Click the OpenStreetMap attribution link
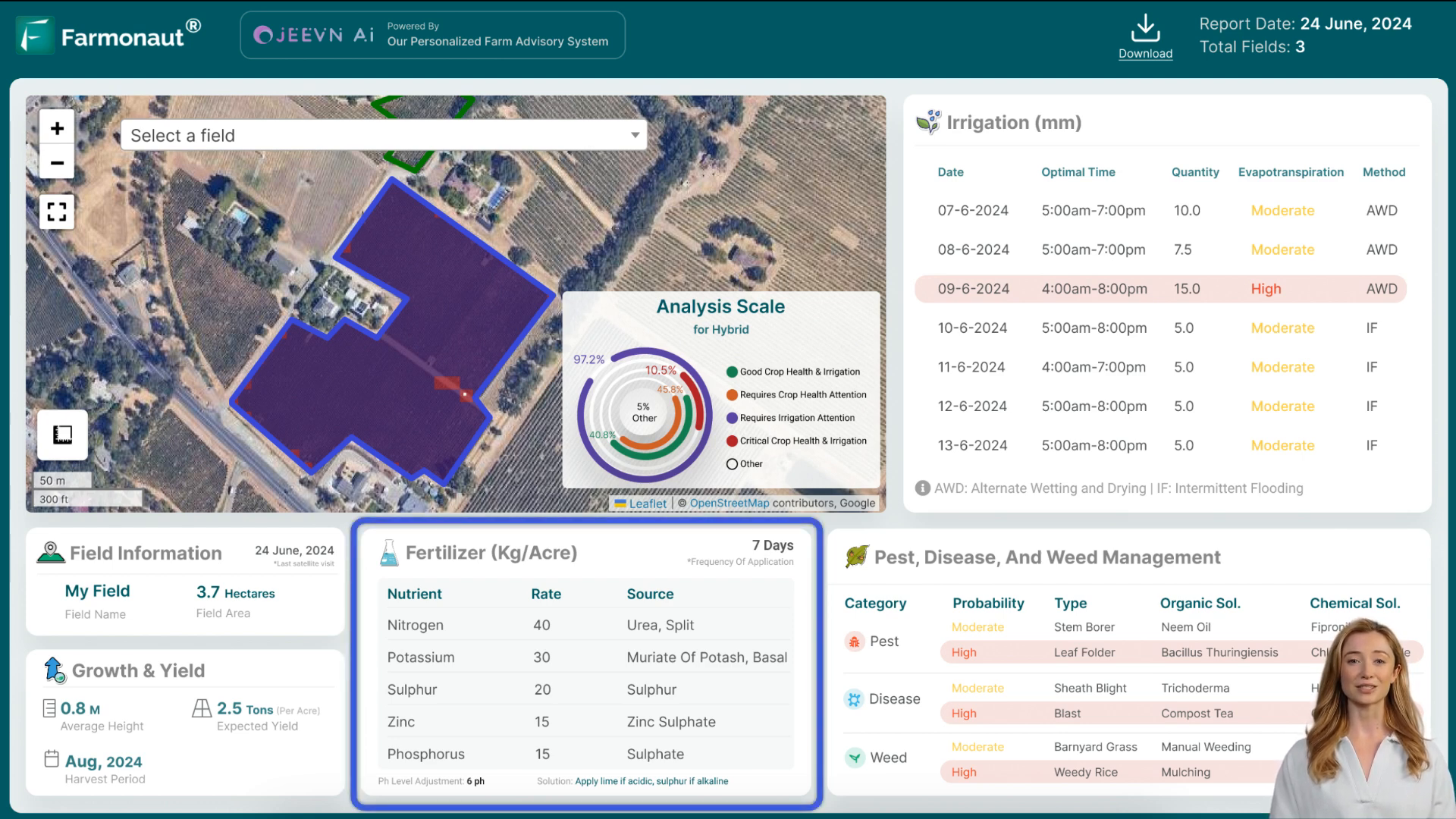The image size is (1456, 819). pyautogui.click(x=729, y=503)
